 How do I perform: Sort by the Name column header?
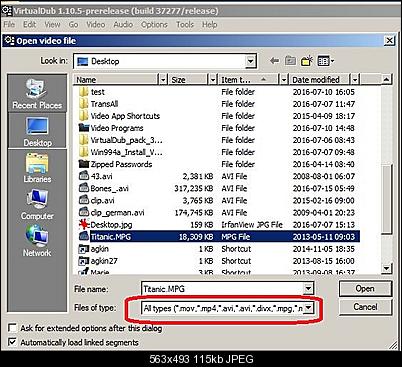pyautogui.click(x=116, y=80)
